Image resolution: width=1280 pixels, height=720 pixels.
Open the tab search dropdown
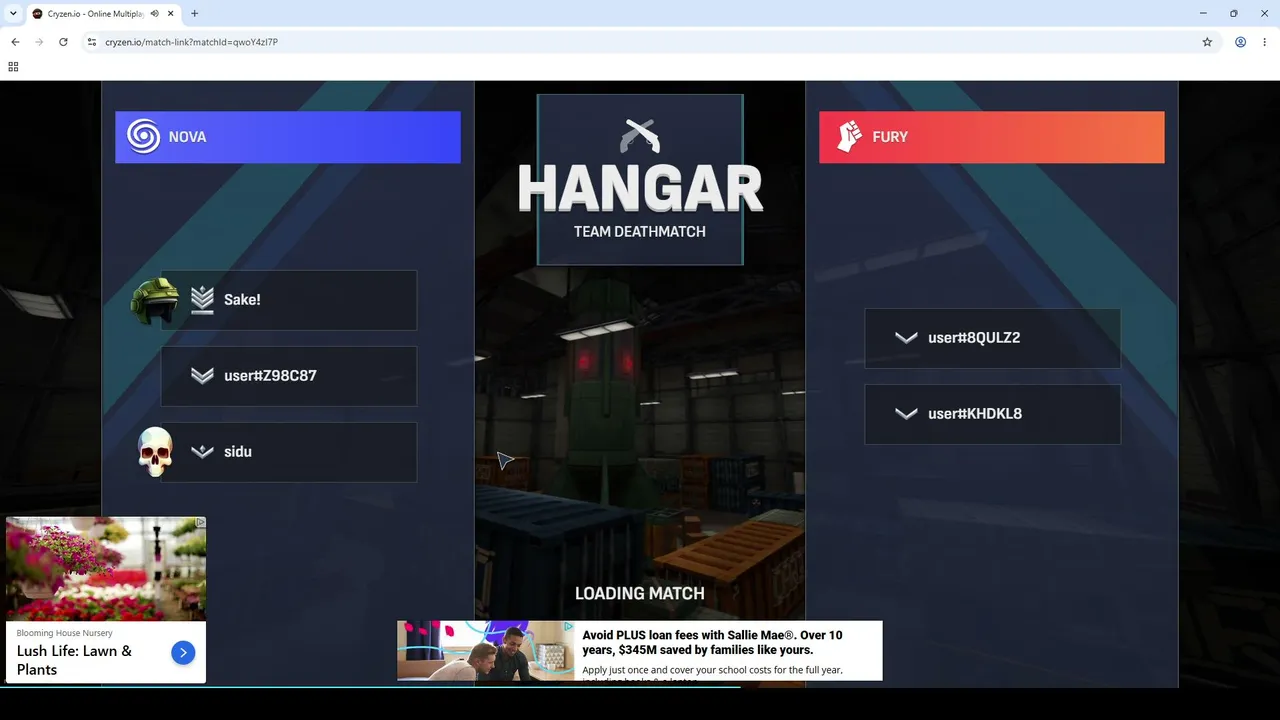(13, 14)
